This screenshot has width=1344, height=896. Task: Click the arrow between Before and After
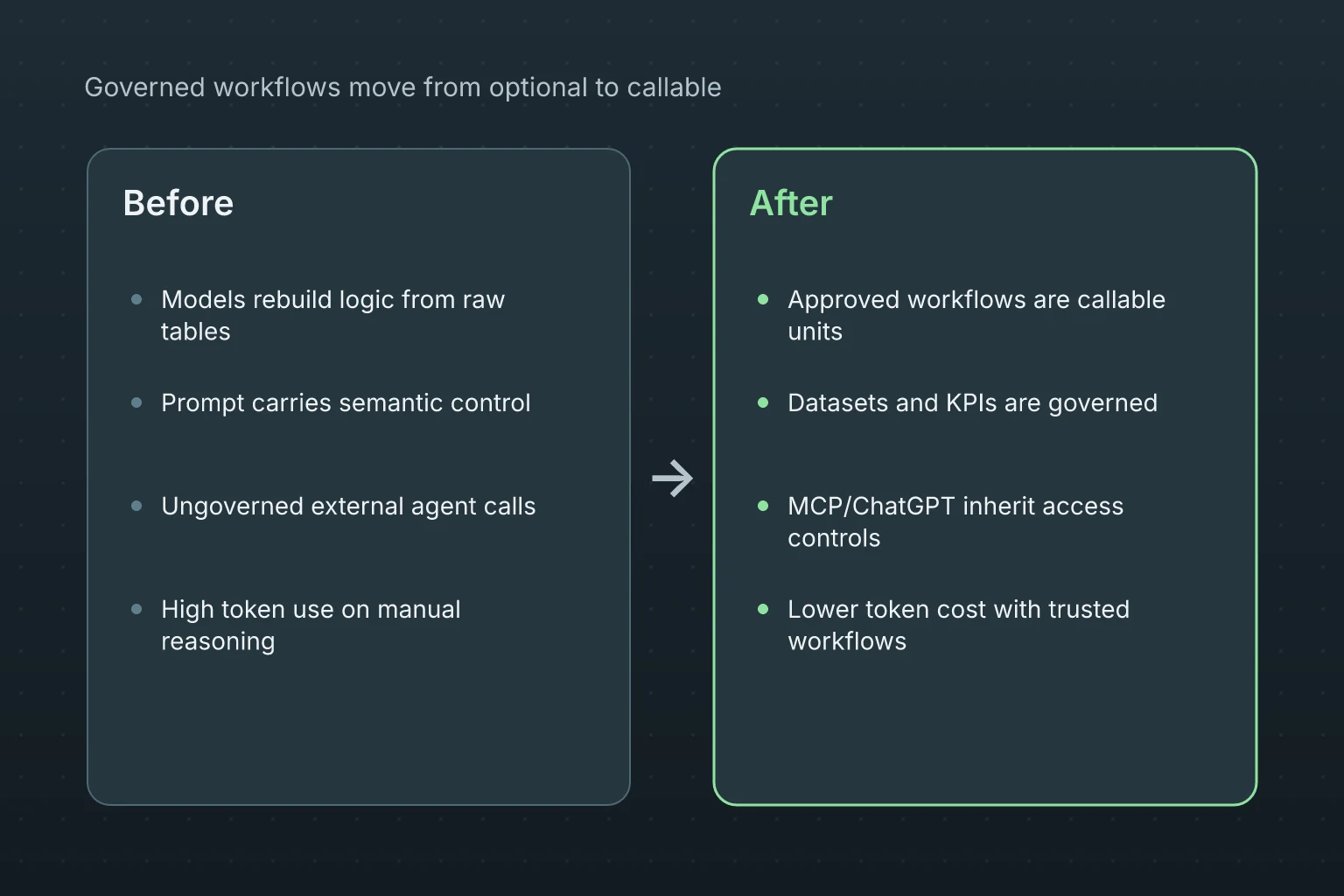672,479
